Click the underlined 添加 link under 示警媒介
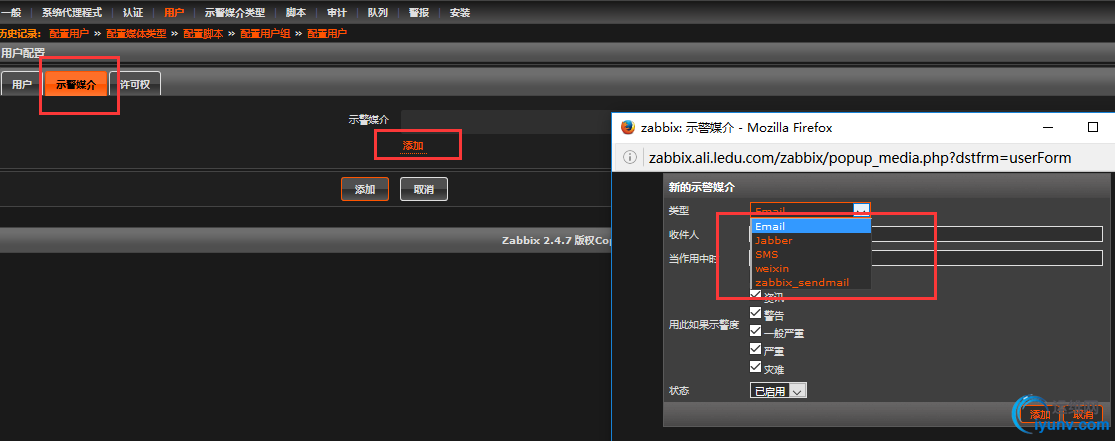Viewport: 1115px width, 441px height. click(x=413, y=146)
